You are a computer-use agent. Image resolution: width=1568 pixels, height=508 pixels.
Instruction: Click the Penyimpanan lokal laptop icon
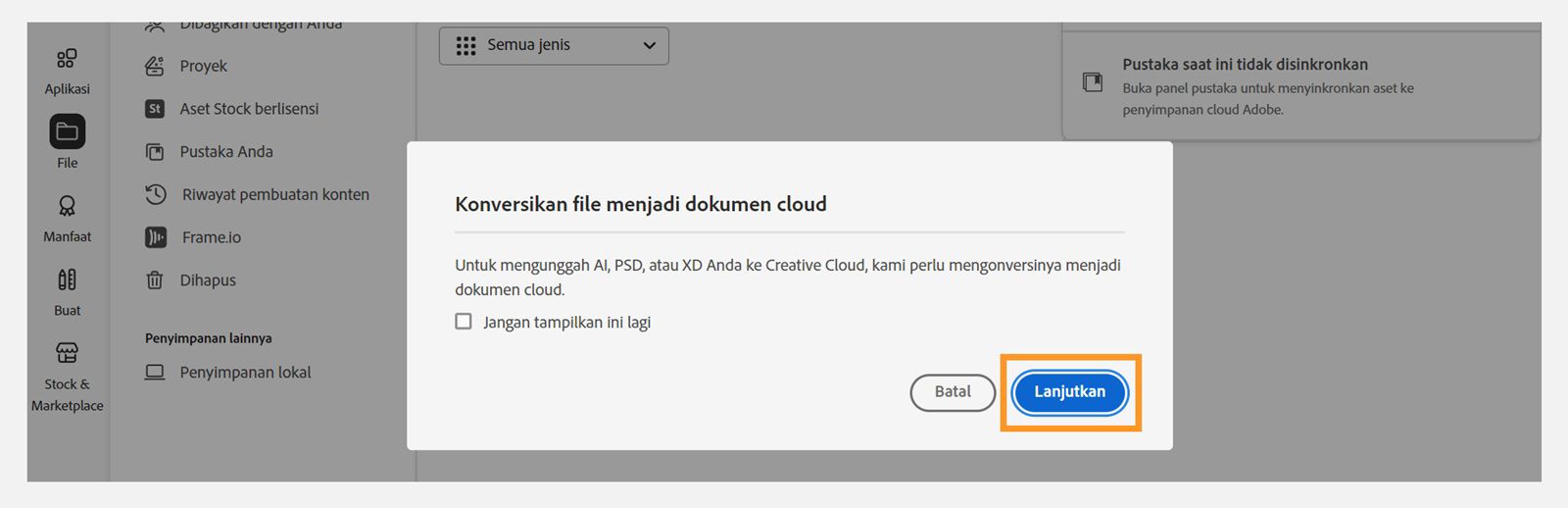point(155,373)
